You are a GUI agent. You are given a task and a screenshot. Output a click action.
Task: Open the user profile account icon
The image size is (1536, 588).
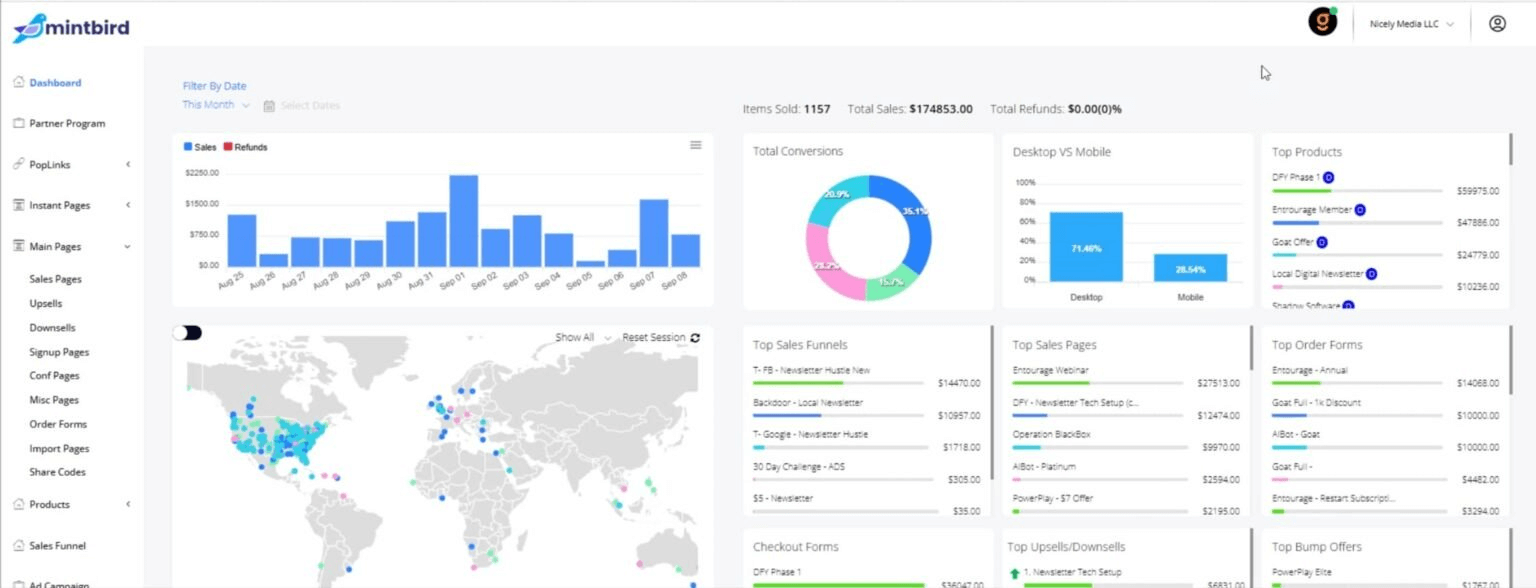[1496, 24]
